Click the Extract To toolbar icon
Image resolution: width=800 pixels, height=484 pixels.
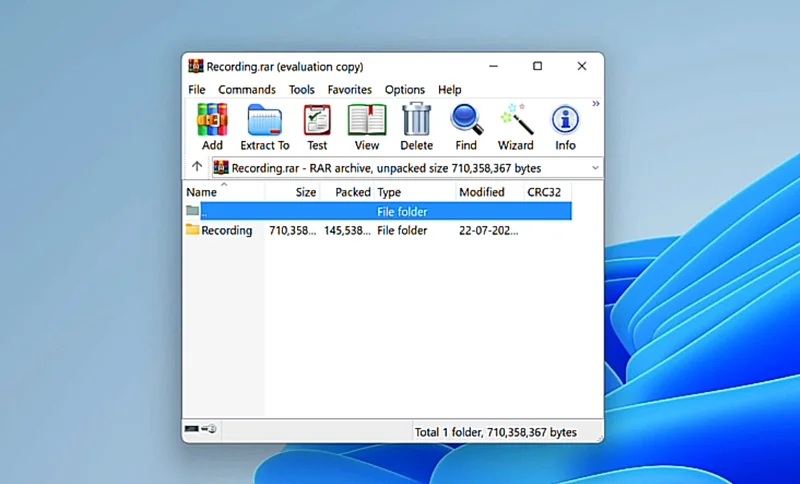(264, 120)
